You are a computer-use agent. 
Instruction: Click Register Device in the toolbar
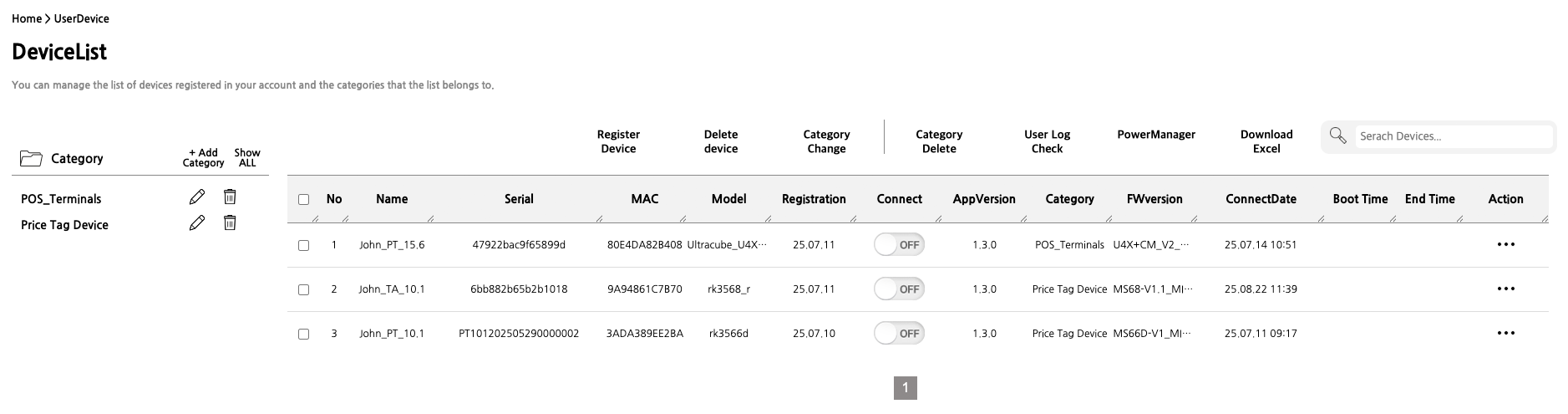tap(618, 141)
